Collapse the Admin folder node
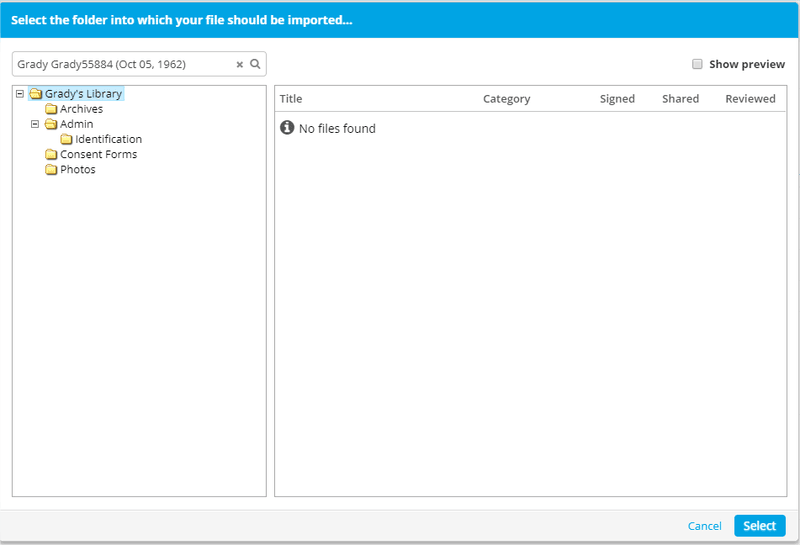This screenshot has width=800, height=545. 35,124
